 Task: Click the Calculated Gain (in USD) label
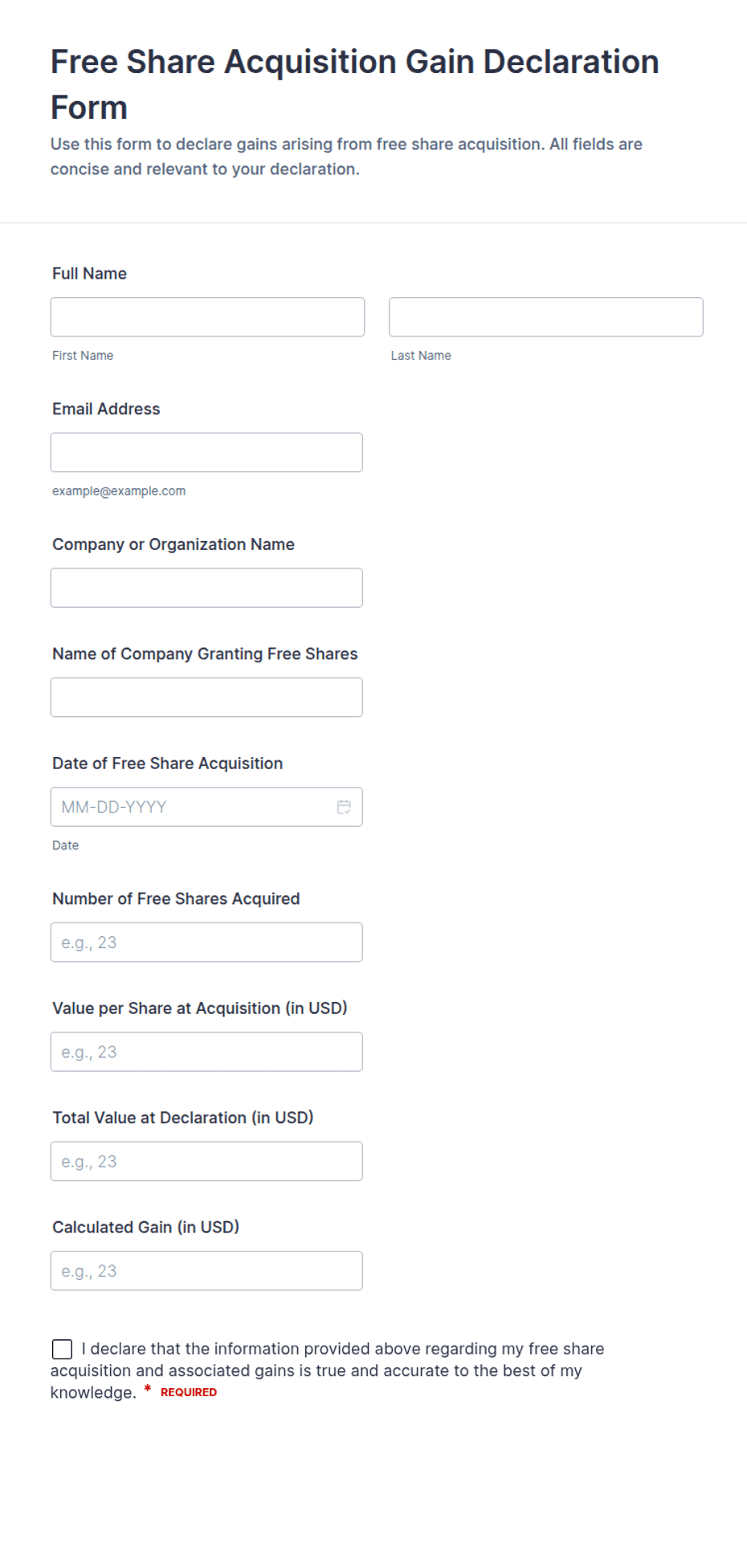tap(145, 1227)
